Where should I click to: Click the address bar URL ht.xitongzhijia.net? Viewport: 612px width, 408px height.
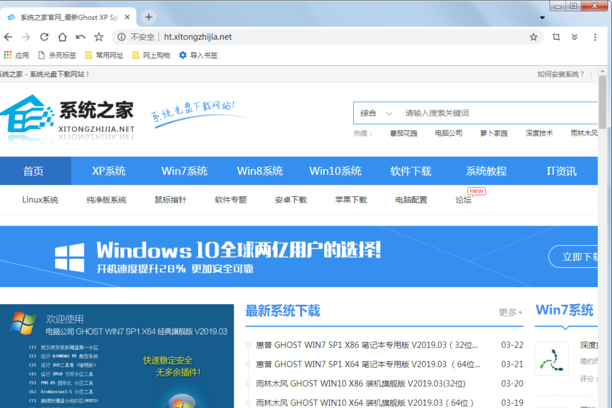click(x=197, y=37)
